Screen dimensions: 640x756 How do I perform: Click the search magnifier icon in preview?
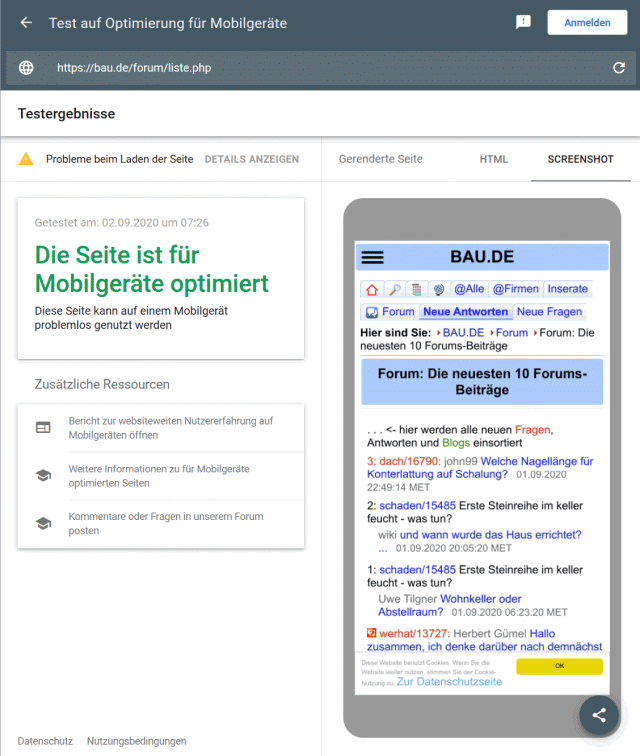tap(395, 289)
